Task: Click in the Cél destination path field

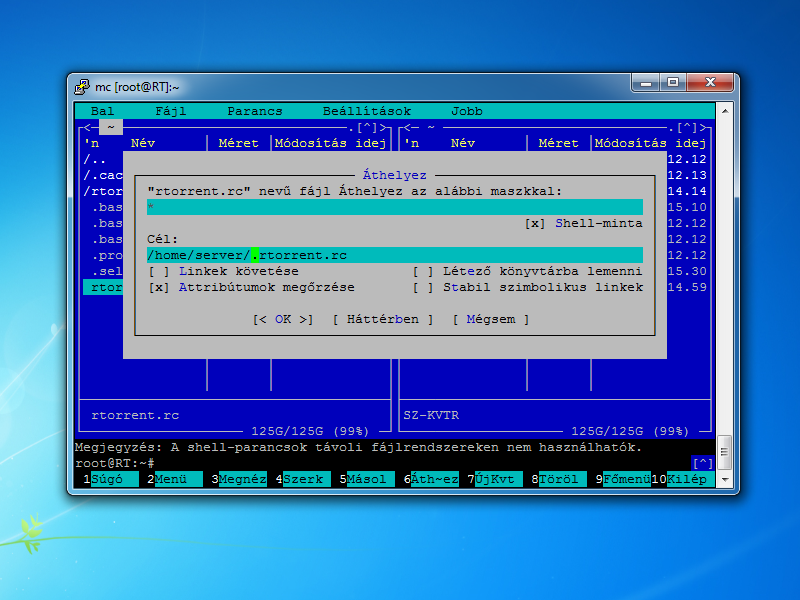Action: pos(395,256)
